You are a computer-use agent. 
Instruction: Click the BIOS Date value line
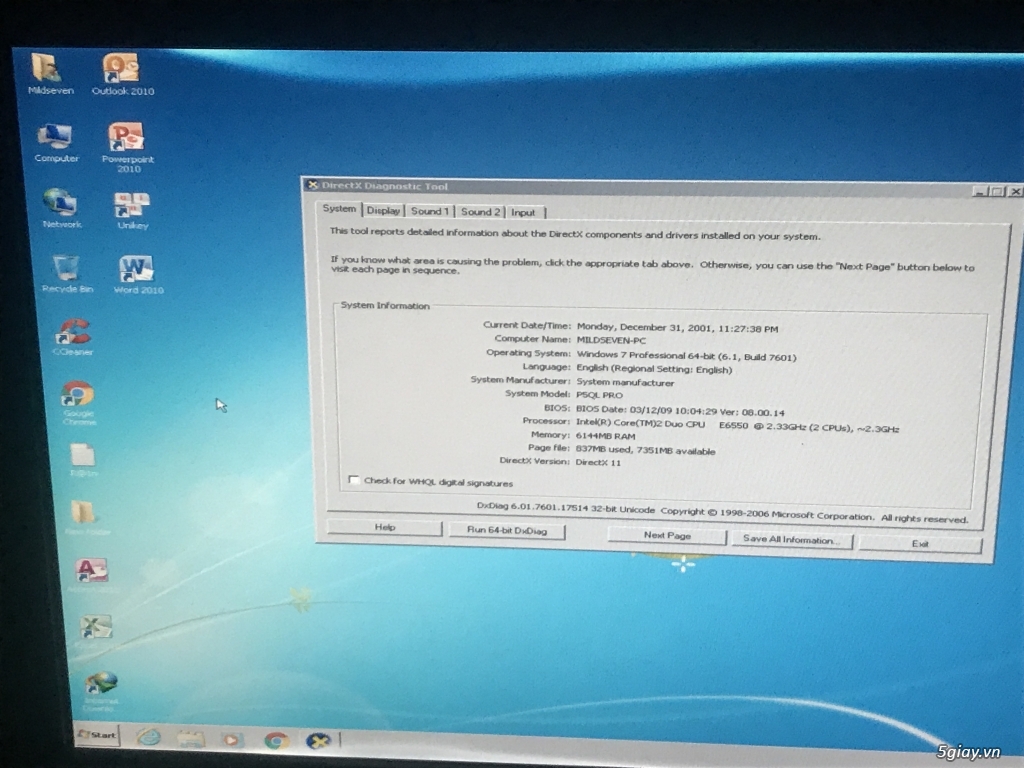[x=680, y=411]
